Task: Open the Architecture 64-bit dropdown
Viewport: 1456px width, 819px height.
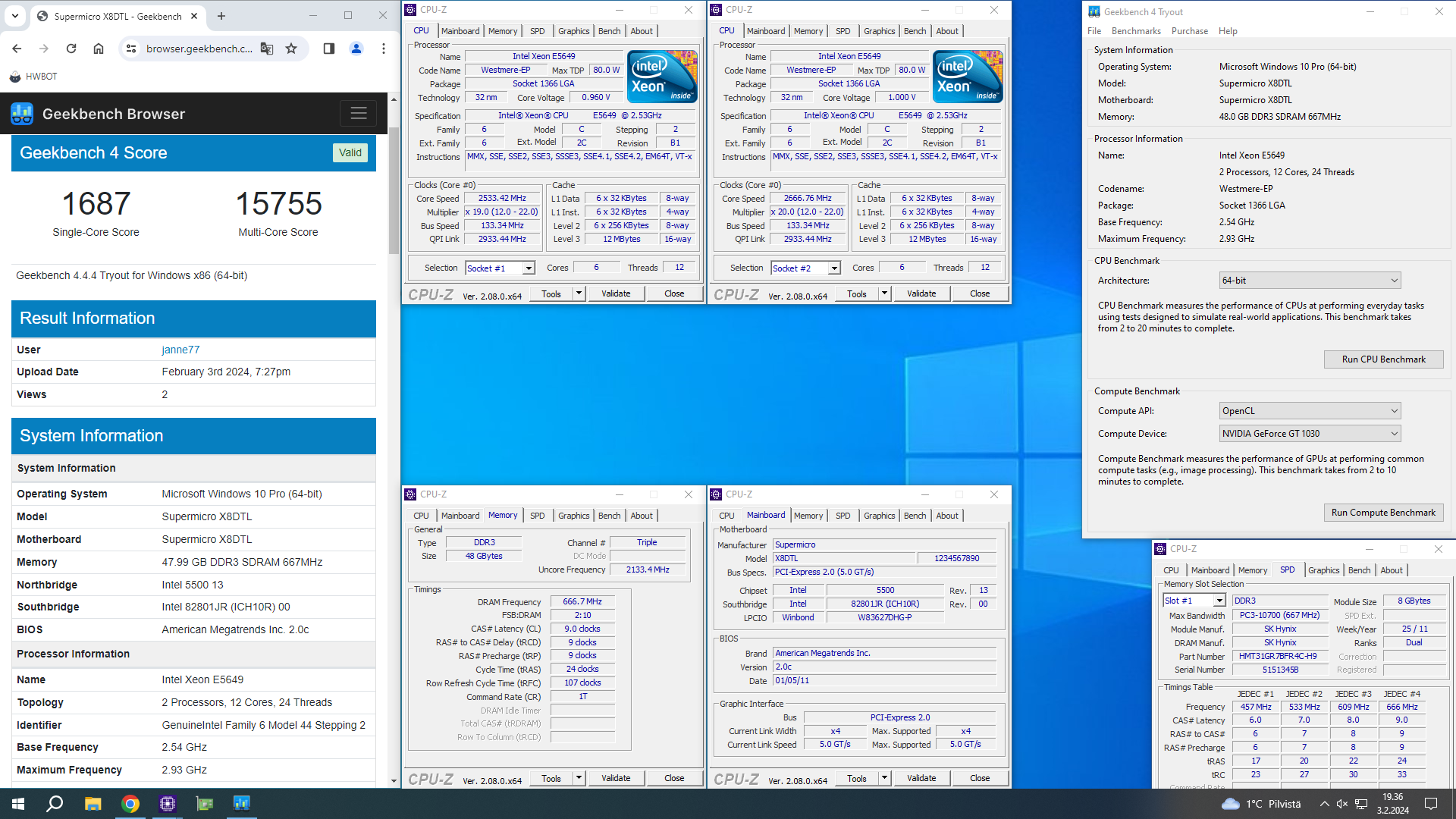Action: point(1310,281)
